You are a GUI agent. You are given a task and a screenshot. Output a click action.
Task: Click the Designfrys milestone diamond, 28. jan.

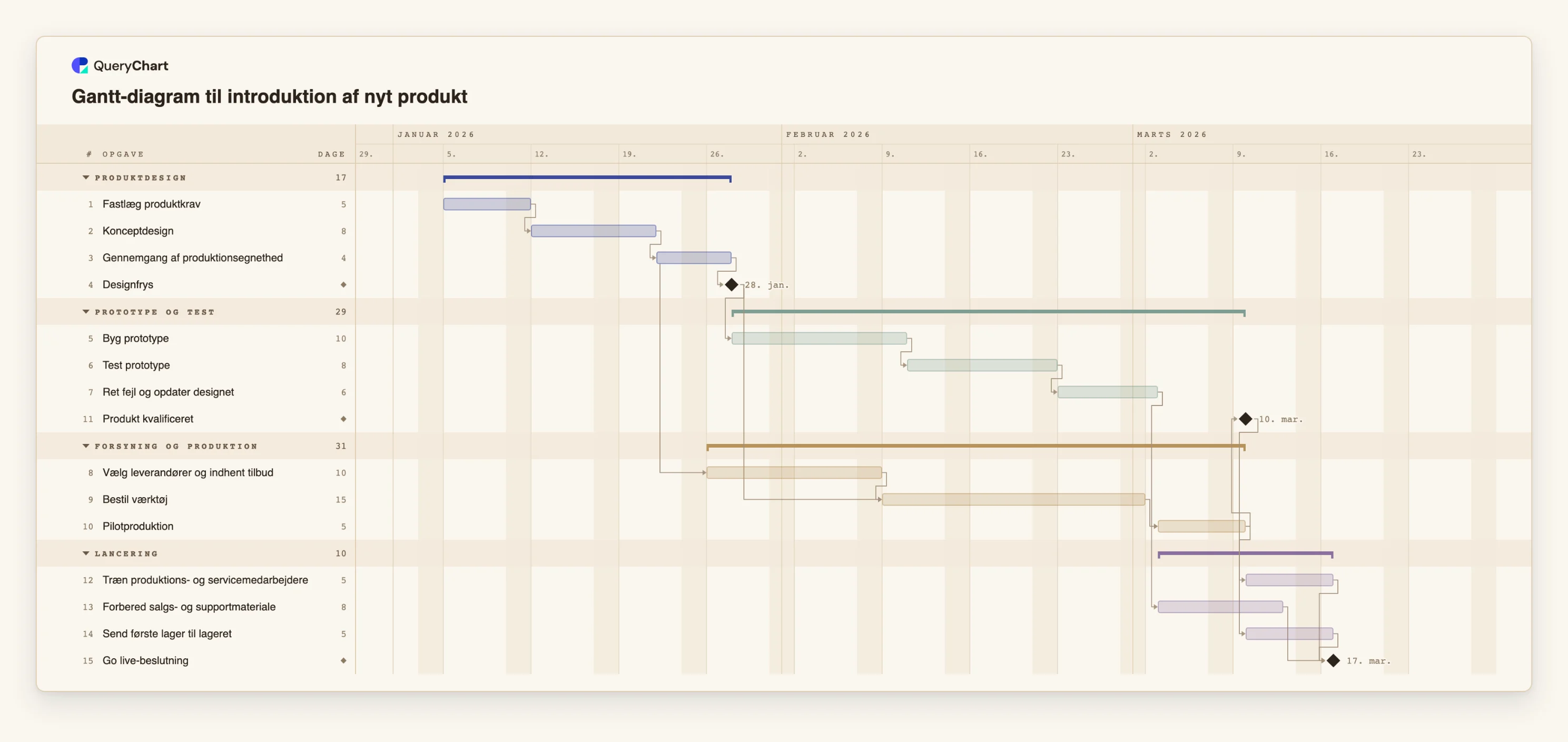tap(732, 285)
